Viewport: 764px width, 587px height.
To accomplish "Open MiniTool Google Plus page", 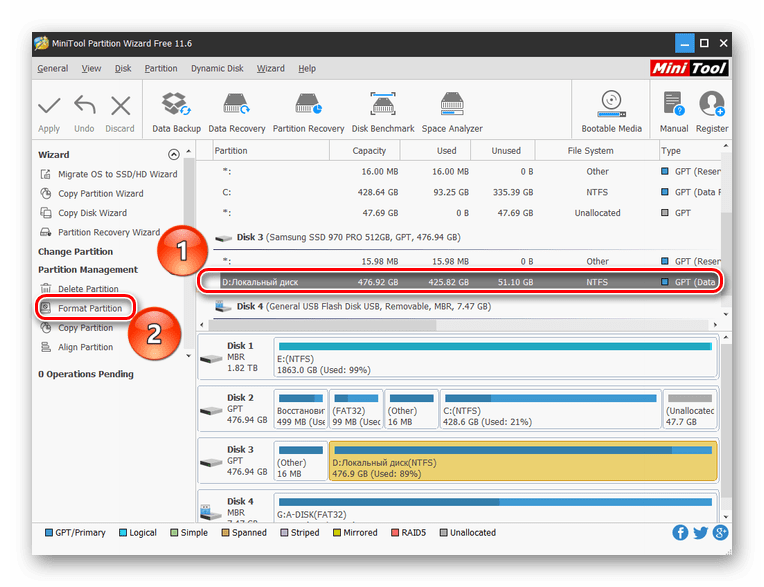I will [x=720, y=533].
